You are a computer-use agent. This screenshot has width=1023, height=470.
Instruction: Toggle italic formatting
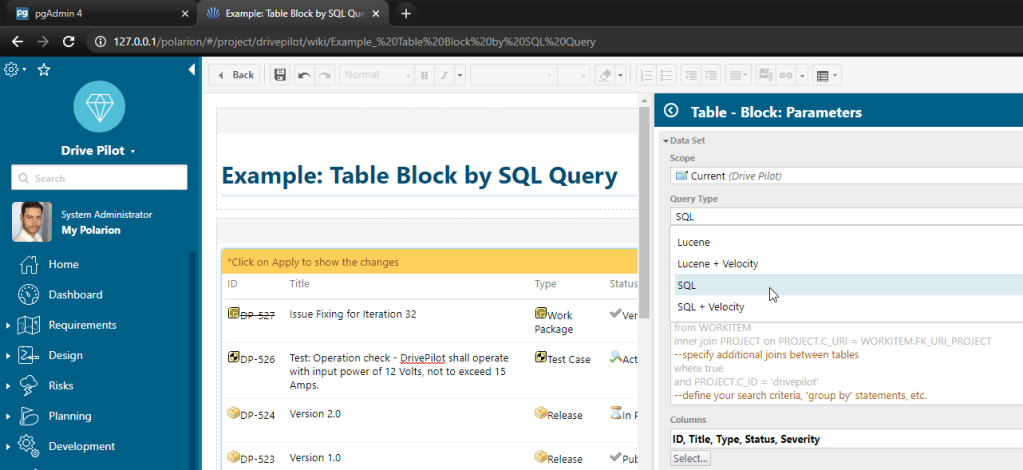(445, 75)
